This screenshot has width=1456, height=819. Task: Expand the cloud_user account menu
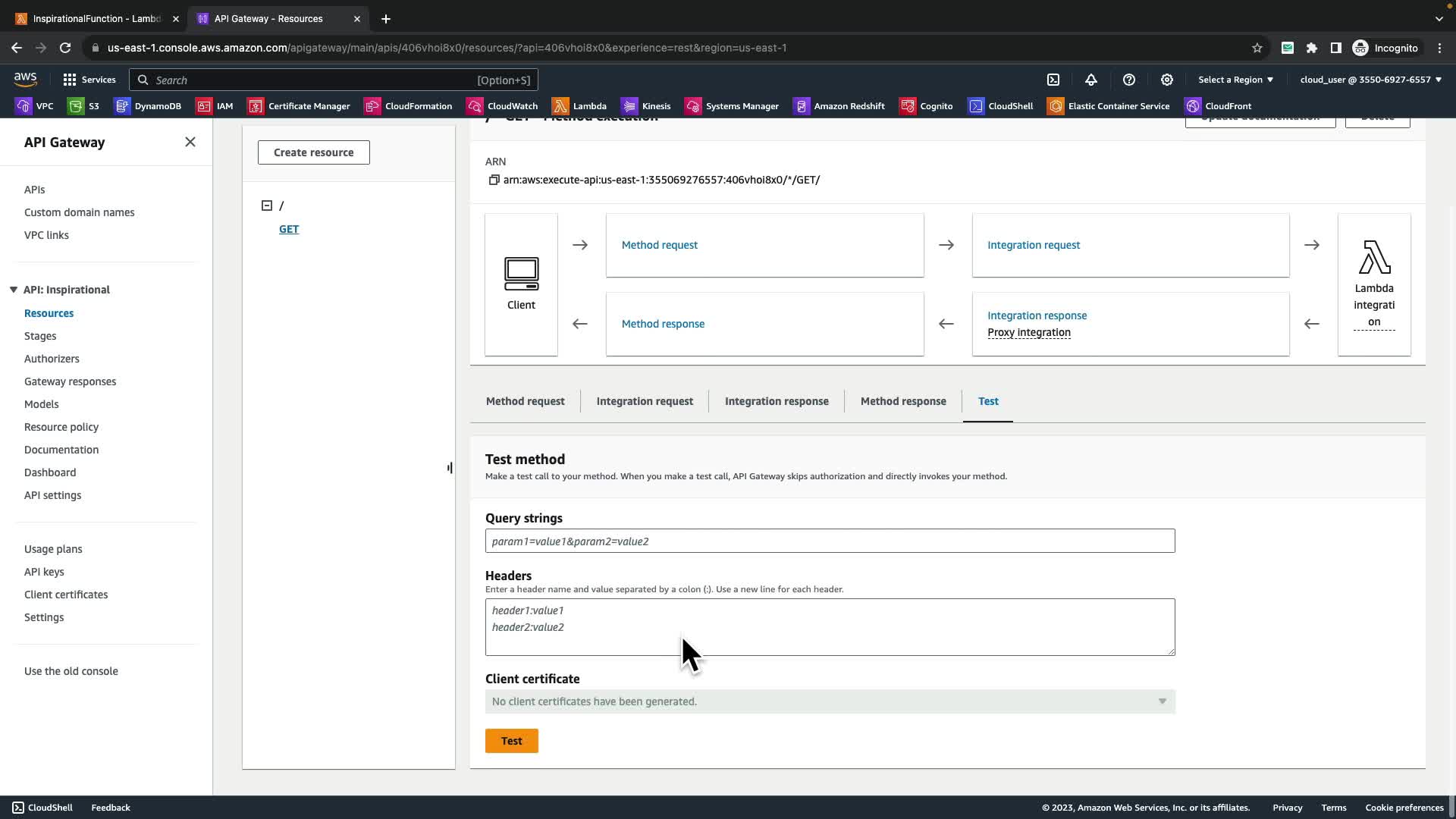click(1370, 80)
